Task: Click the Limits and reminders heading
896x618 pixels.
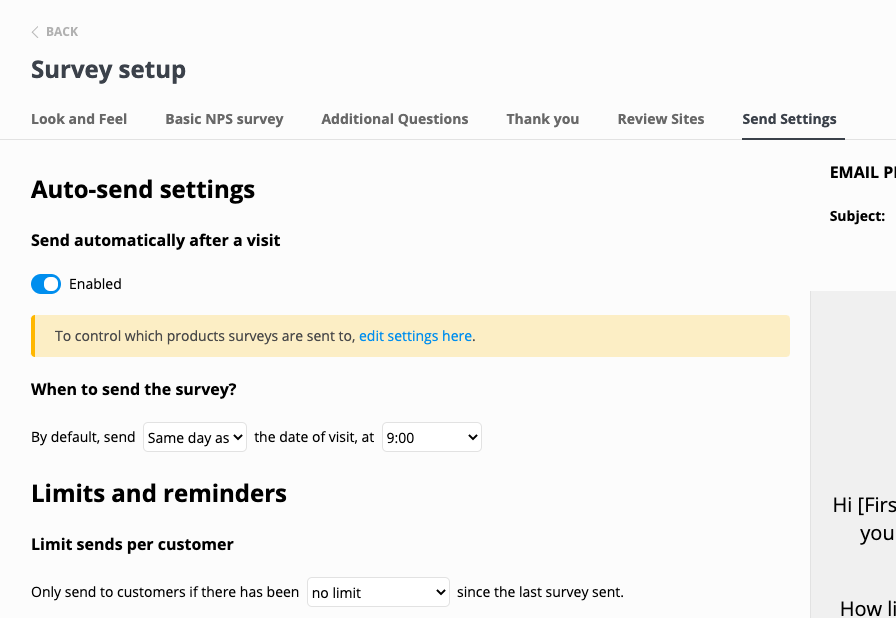Action: [x=159, y=493]
